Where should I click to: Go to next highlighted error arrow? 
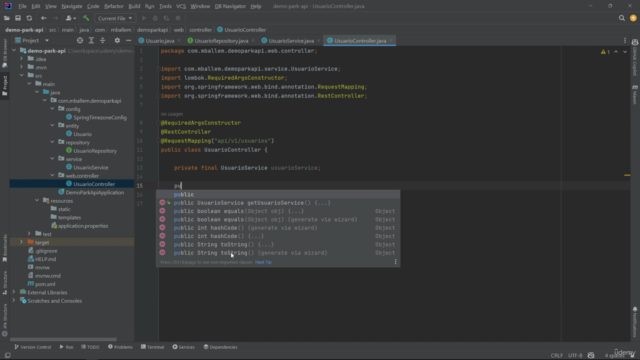click(x=625, y=52)
